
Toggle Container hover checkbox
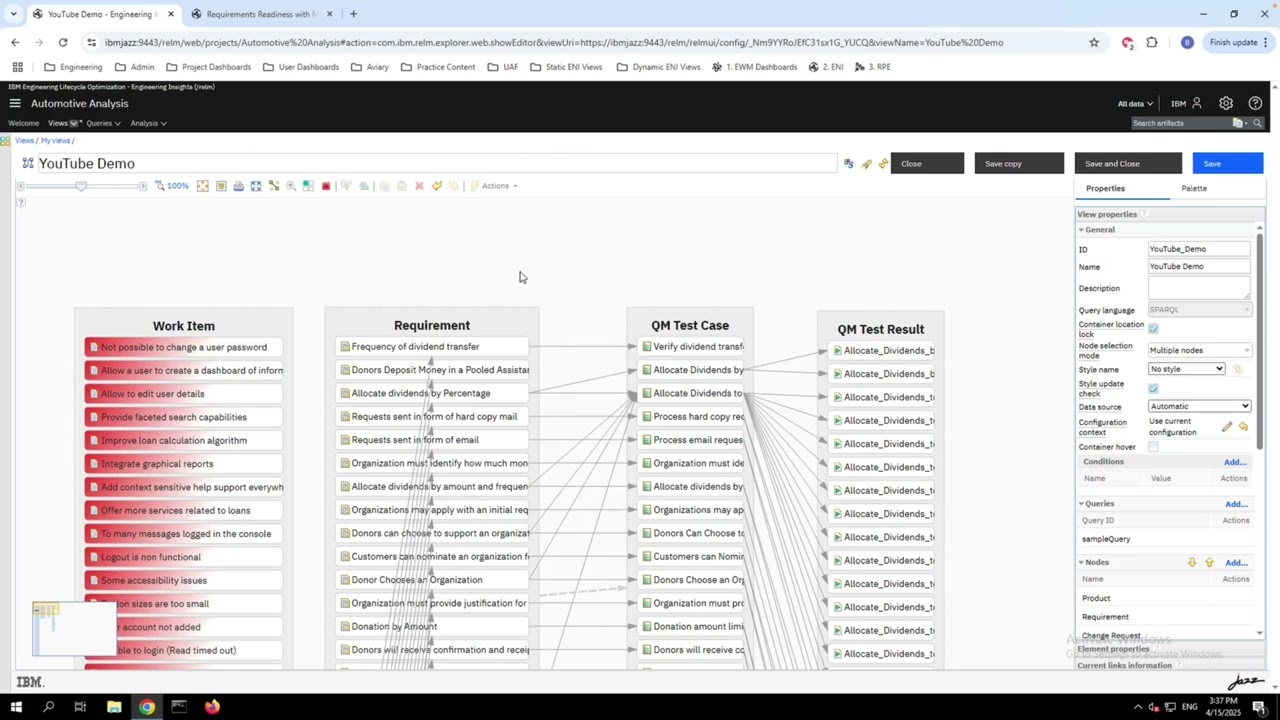(x=1153, y=447)
